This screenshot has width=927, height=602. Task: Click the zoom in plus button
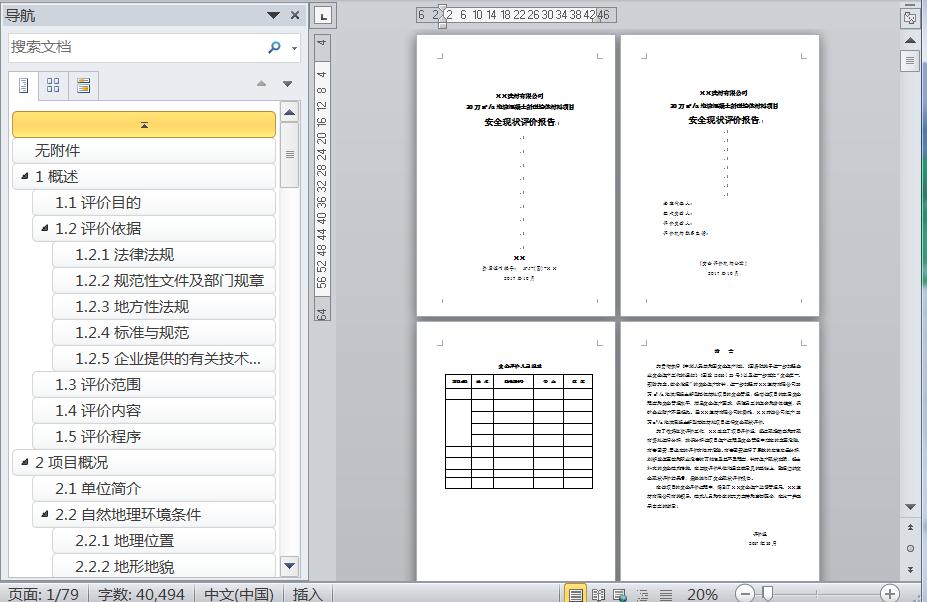click(889, 594)
